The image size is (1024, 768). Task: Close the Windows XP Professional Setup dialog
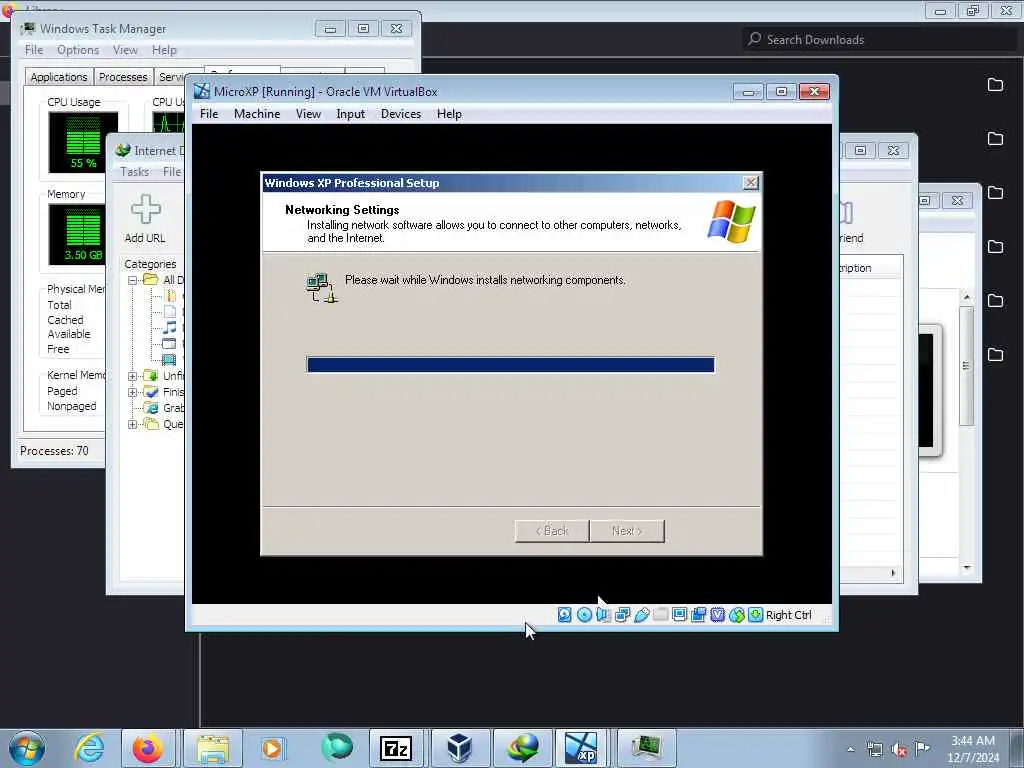click(x=751, y=183)
